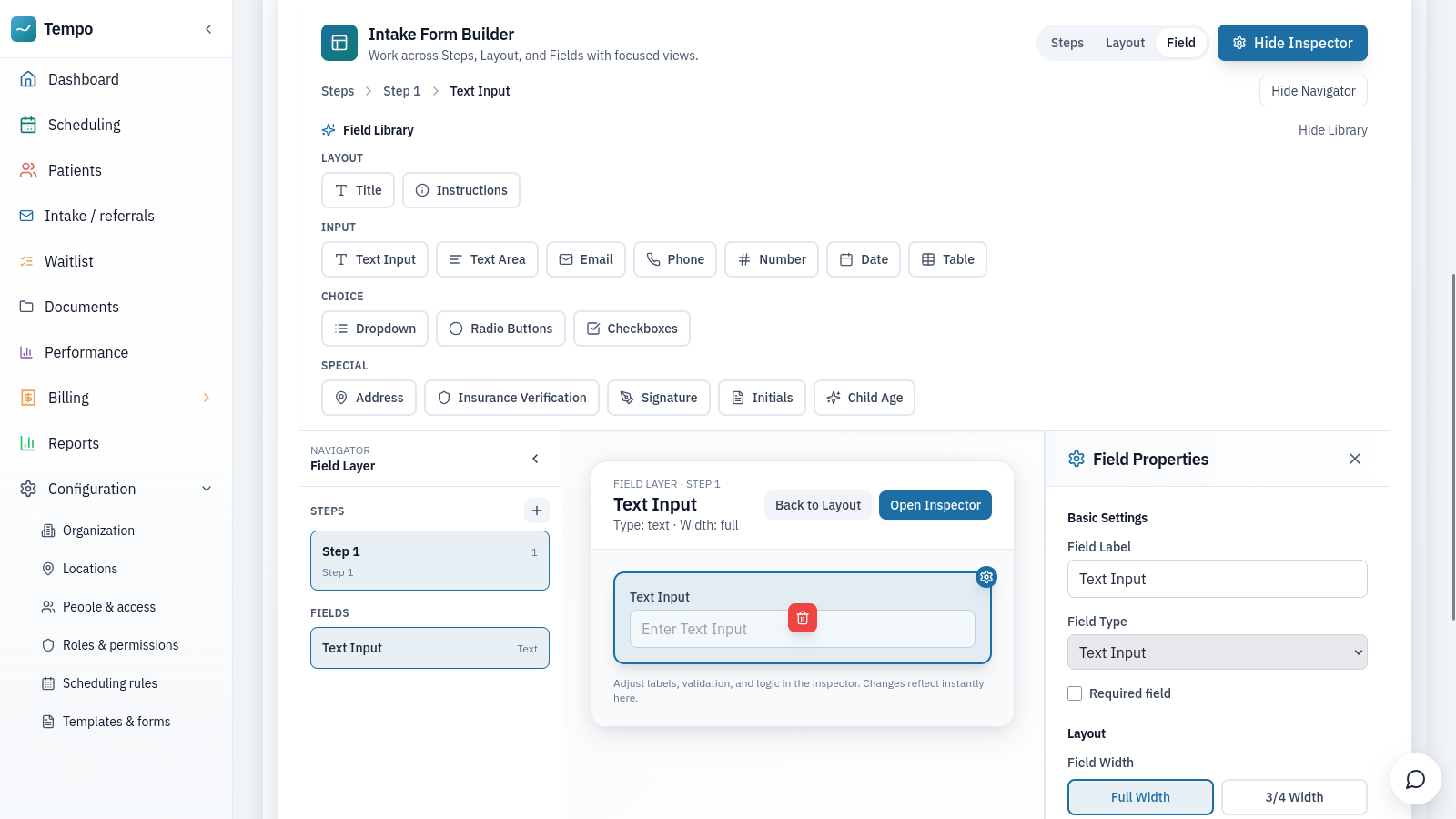The image size is (1456, 819).
Task: Close the Field Properties panel
Action: coord(1355,459)
